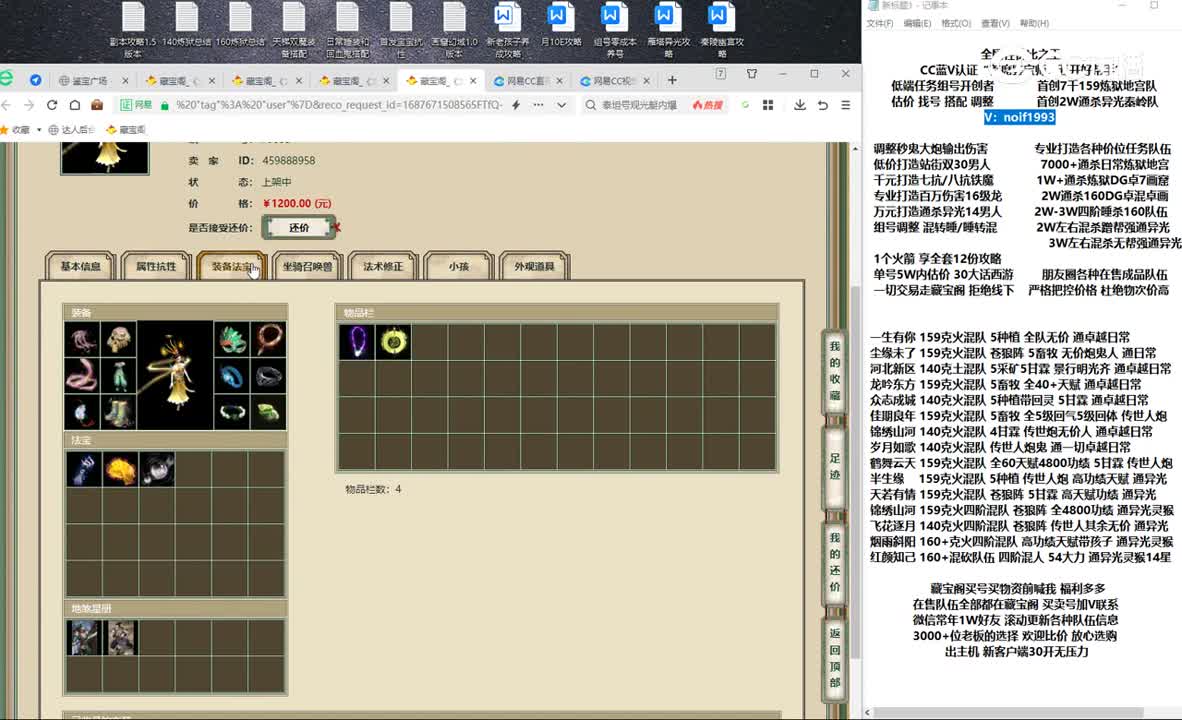
Task: Click the second 地煞星册 card thumbnail
Action: [121, 638]
